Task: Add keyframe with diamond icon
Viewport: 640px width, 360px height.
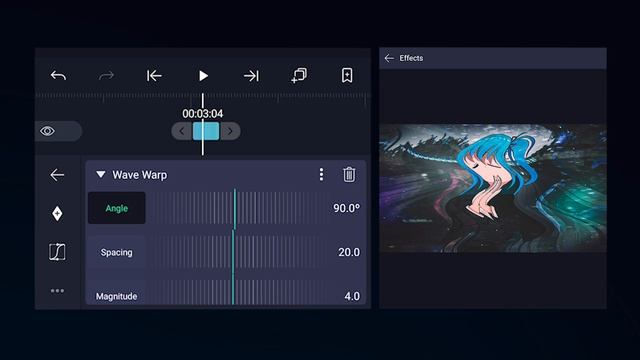Action: pos(57,213)
